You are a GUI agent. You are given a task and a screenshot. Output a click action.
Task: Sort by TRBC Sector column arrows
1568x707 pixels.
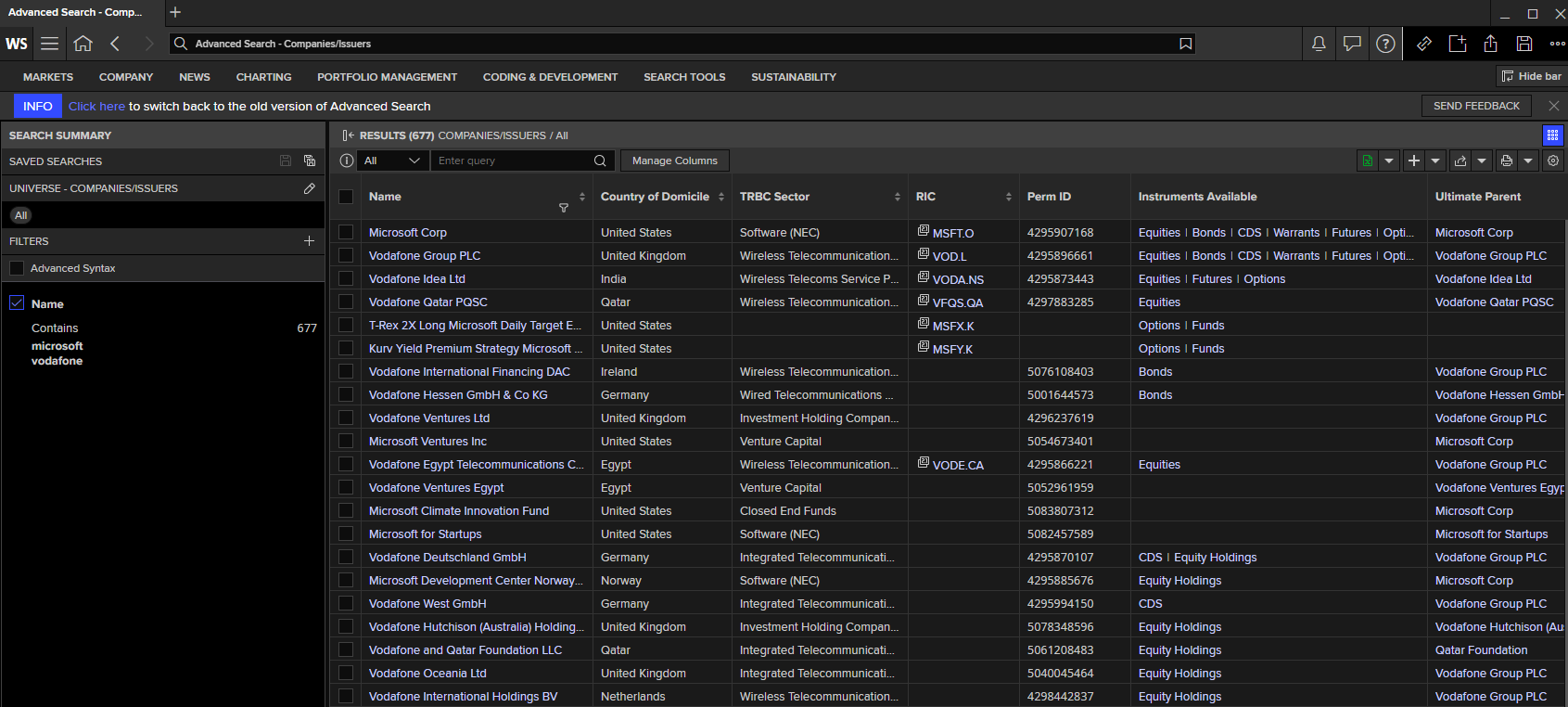(x=898, y=197)
